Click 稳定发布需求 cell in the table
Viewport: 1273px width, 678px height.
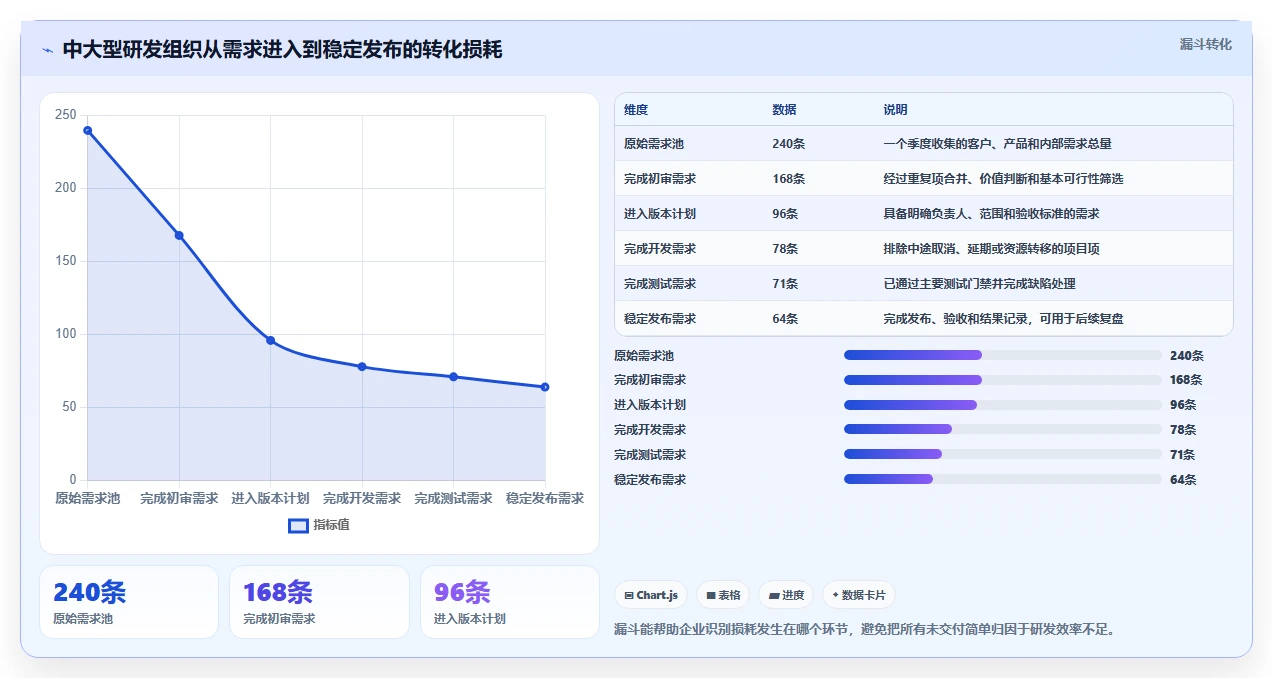pyautogui.click(x=660, y=319)
